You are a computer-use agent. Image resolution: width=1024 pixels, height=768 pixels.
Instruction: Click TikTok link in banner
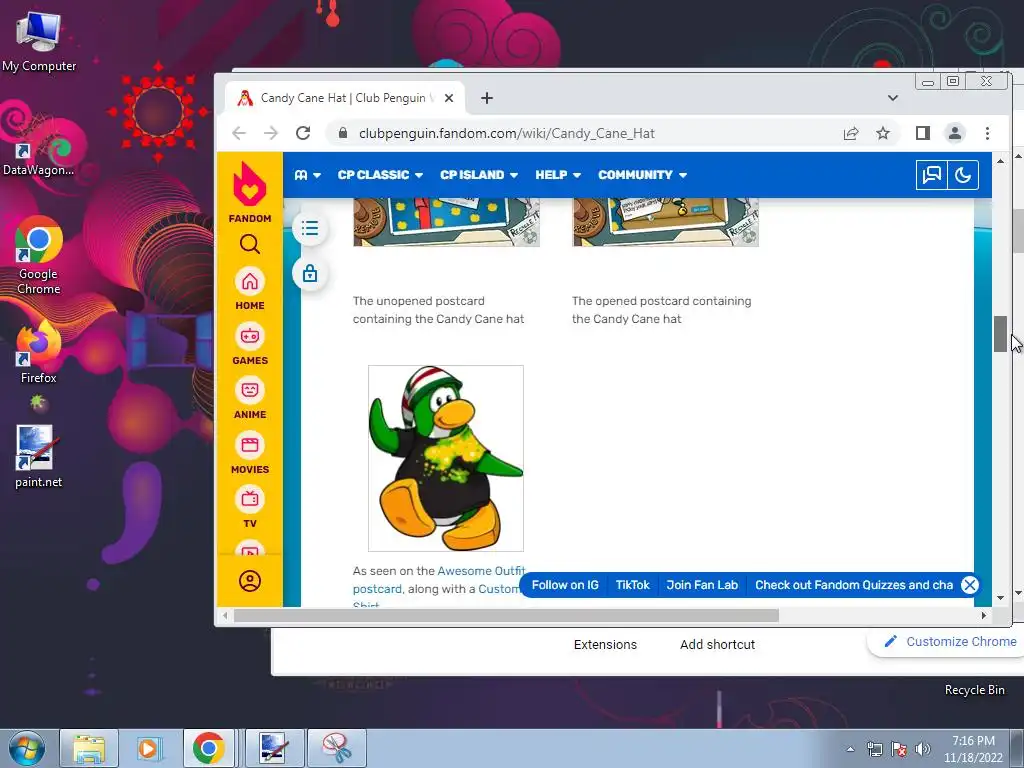[x=632, y=585]
